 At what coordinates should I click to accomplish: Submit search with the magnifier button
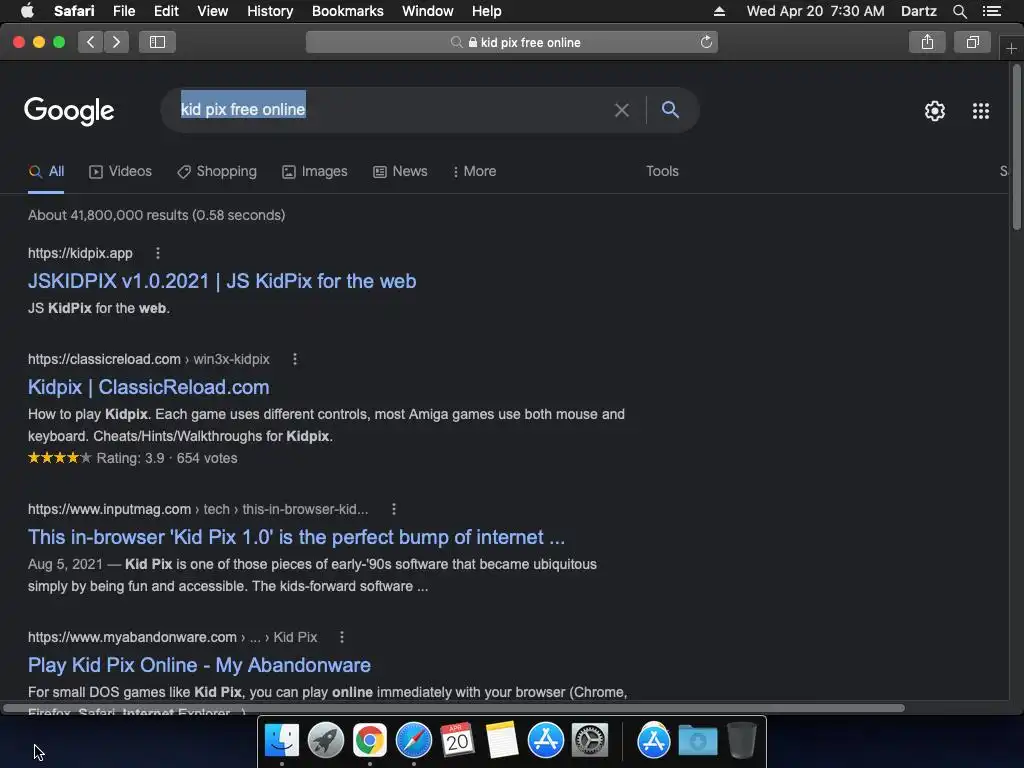[670, 110]
